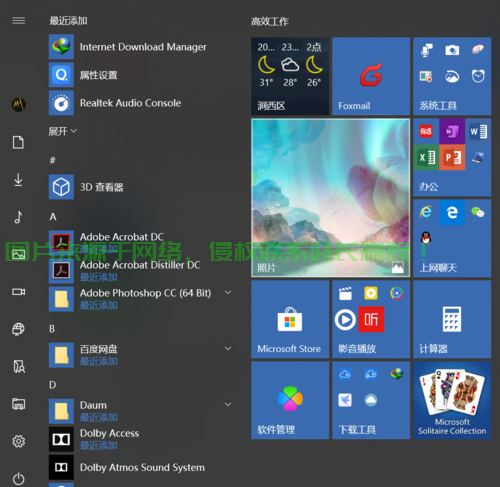The image size is (500, 487).
Task: Open QQ penguin in 上网聊天 folder
Action: (x=426, y=238)
